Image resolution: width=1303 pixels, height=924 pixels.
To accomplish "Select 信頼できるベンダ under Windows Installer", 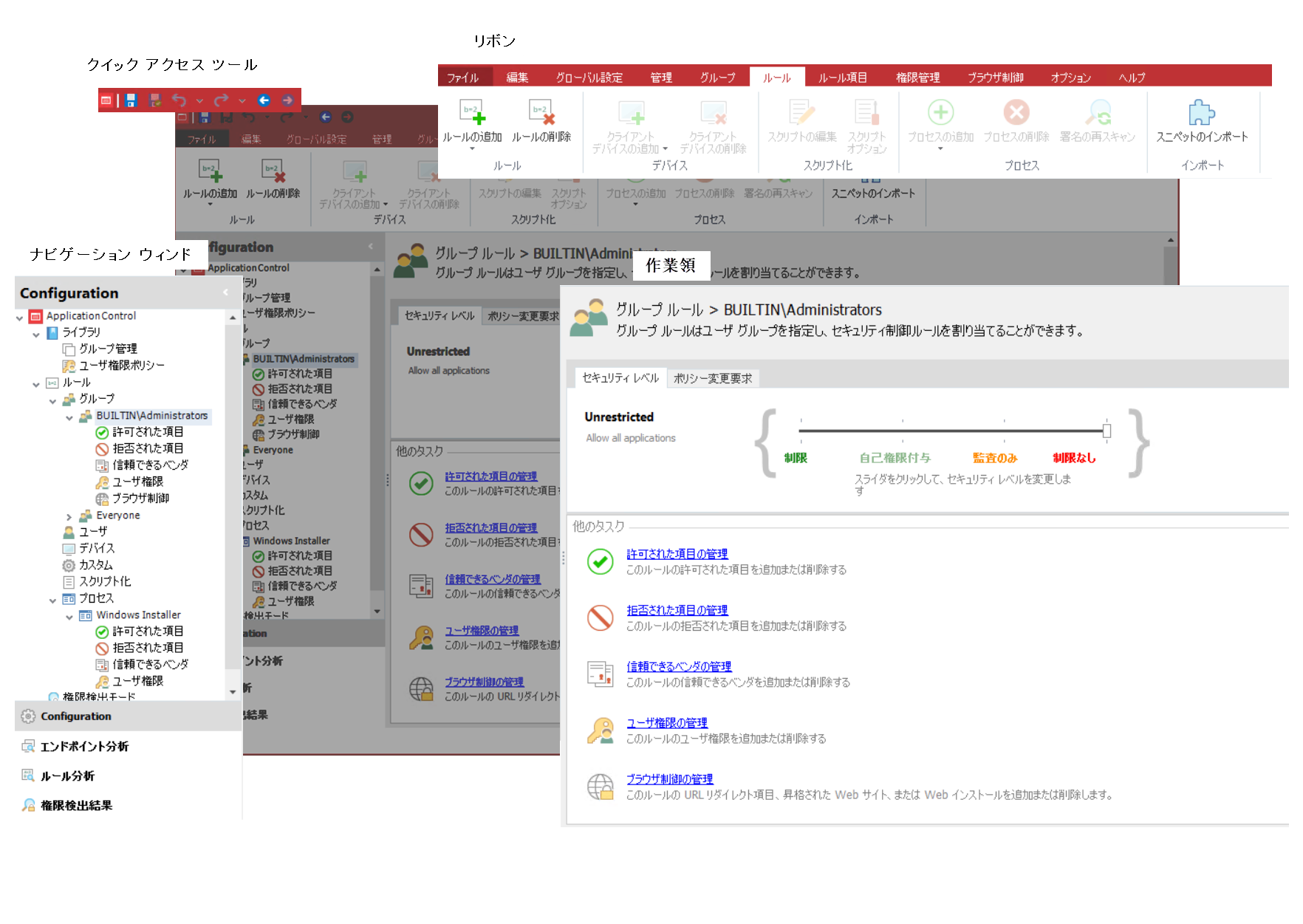I will point(151,665).
